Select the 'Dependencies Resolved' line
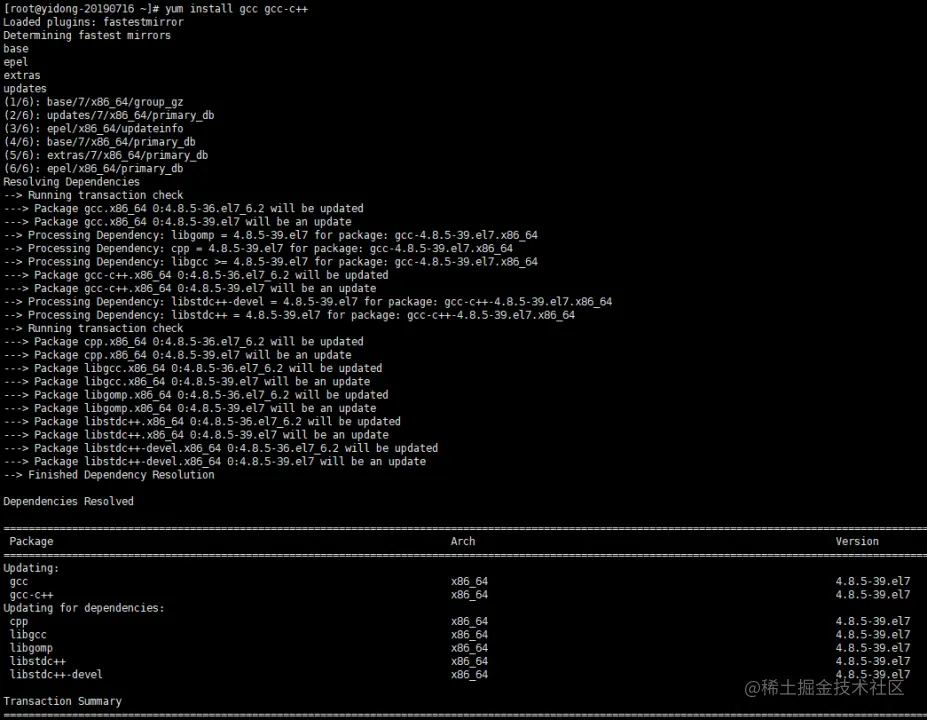This screenshot has width=927, height=720. 69,501
